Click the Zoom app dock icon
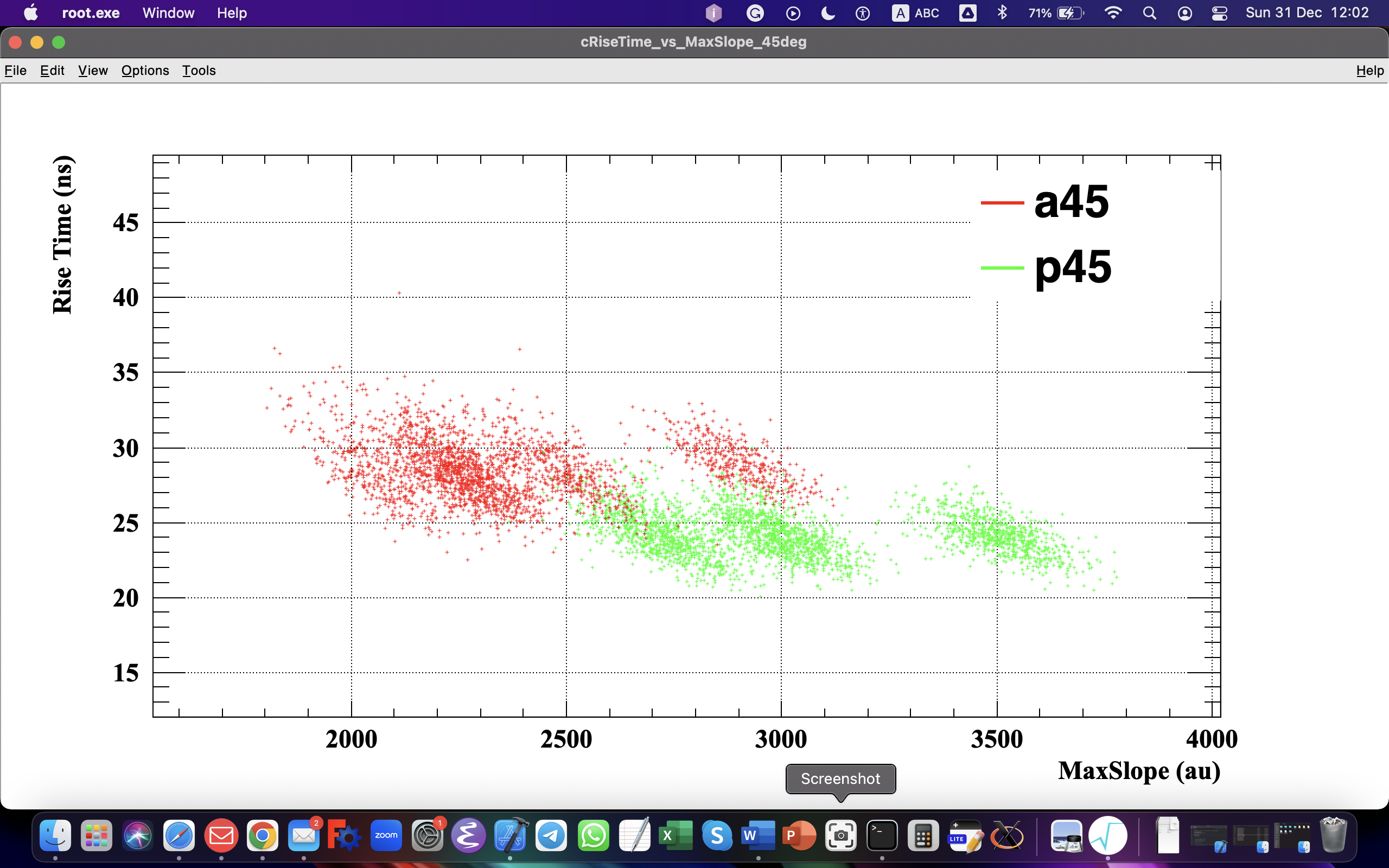Image resolution: width=1389 pixels, height=868 pixels. (386, 835)
